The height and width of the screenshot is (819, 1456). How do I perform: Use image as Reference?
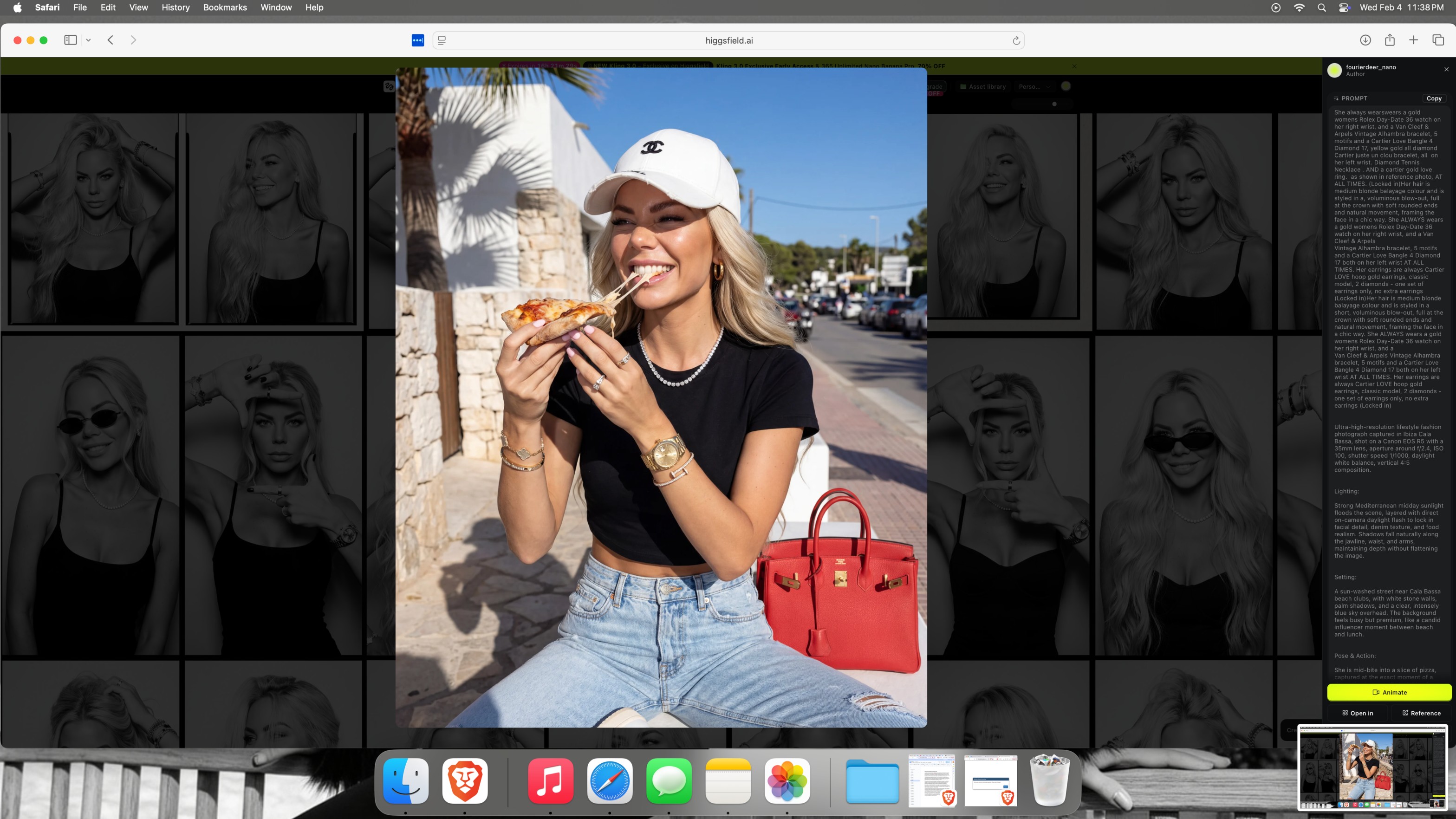pyautogui.click(x=1421, y=713)
